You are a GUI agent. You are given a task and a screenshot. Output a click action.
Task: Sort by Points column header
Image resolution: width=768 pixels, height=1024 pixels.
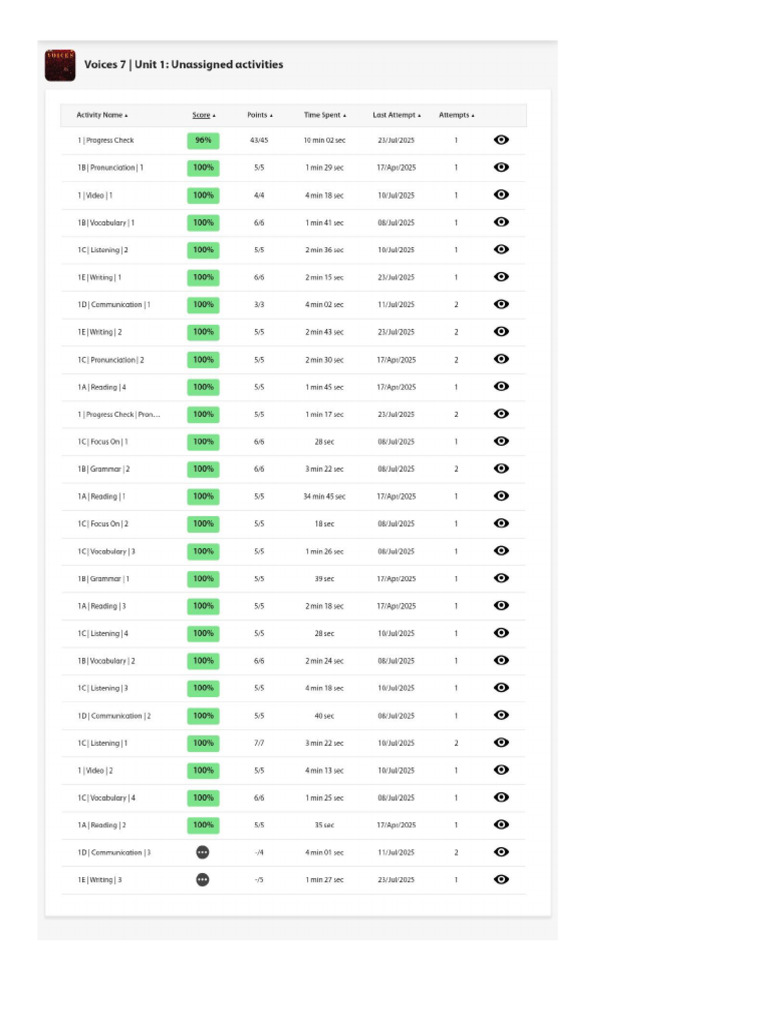(x=260, y=115)
